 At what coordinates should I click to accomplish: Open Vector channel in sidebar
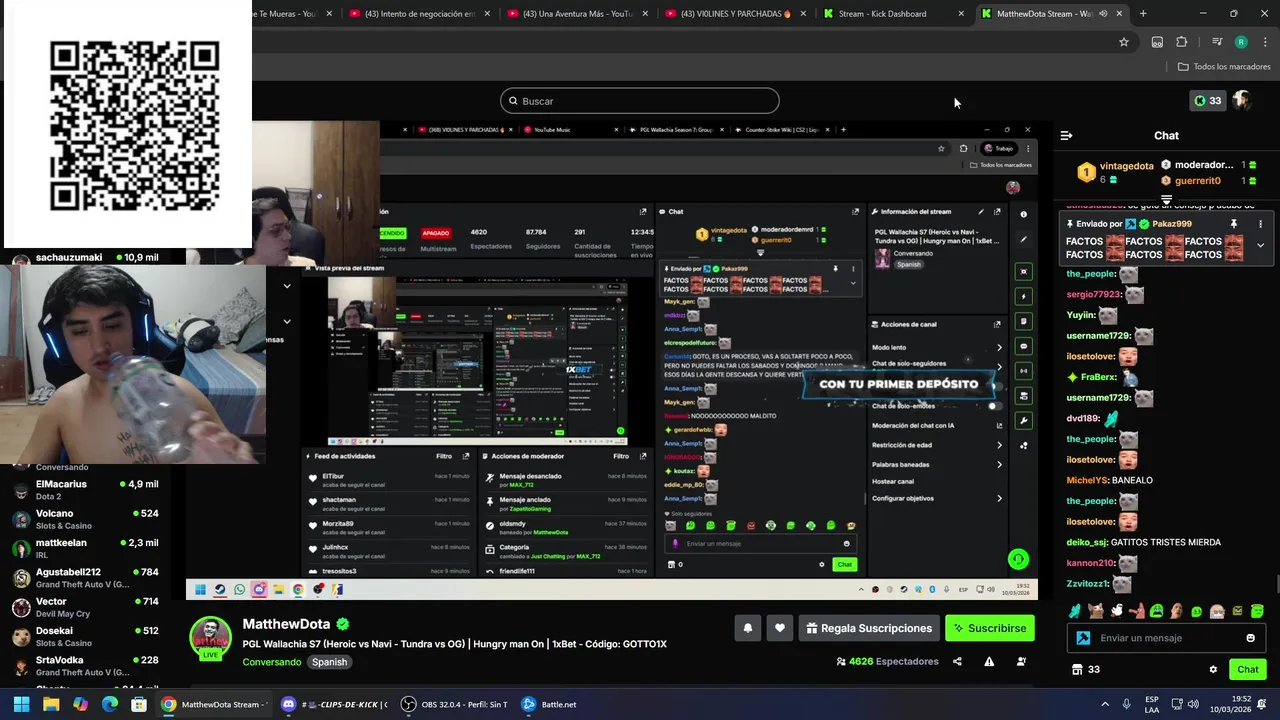point(85,607)
